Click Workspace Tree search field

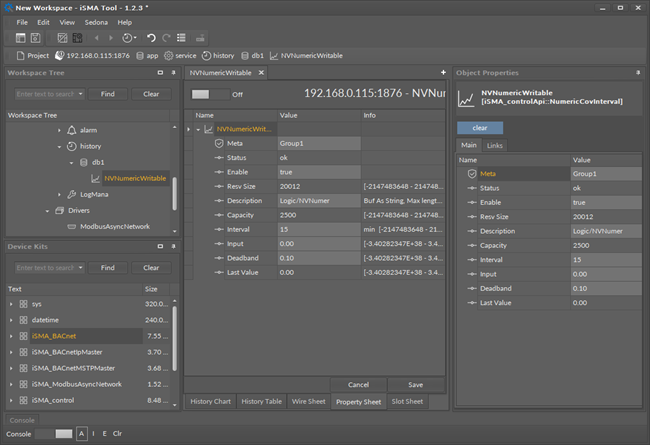click(45, 94)
